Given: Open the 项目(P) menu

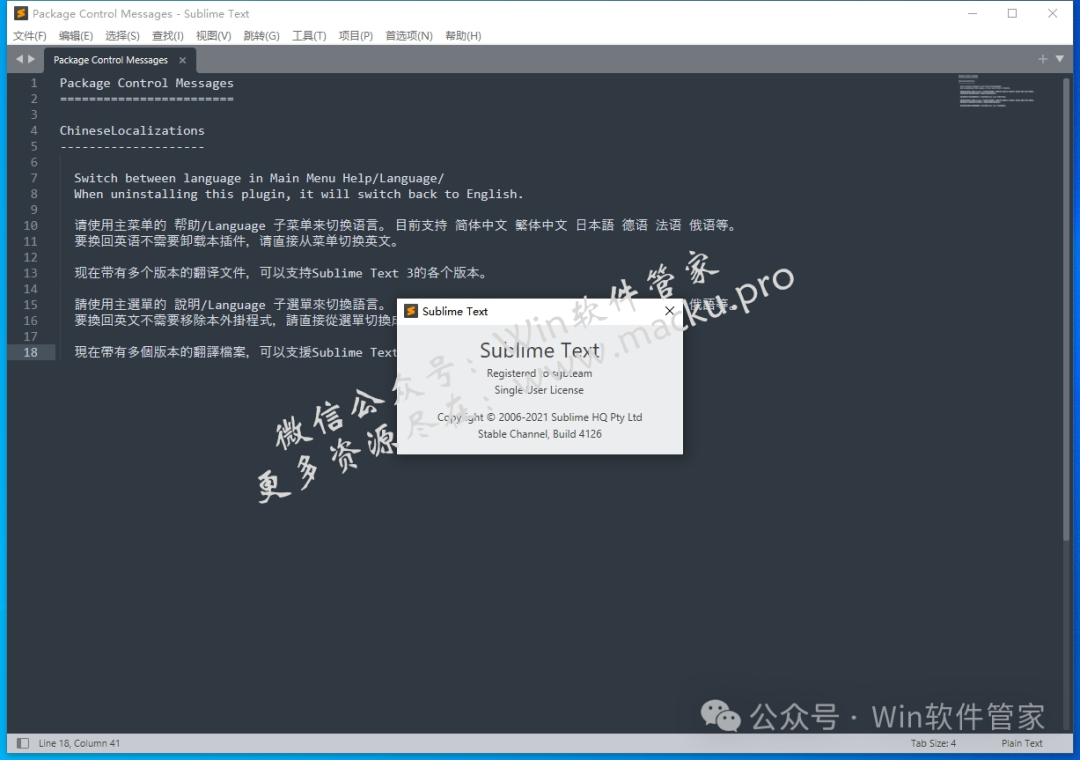Looking at the screenshot, I should coord(355,36).
